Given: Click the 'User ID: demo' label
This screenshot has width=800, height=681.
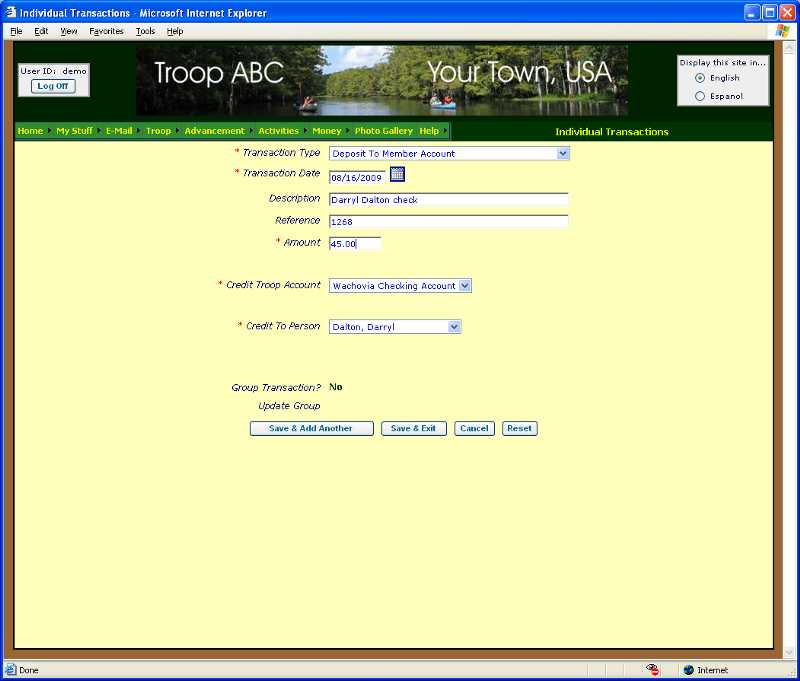Looking at the screenshot, I should coord(54,71).
